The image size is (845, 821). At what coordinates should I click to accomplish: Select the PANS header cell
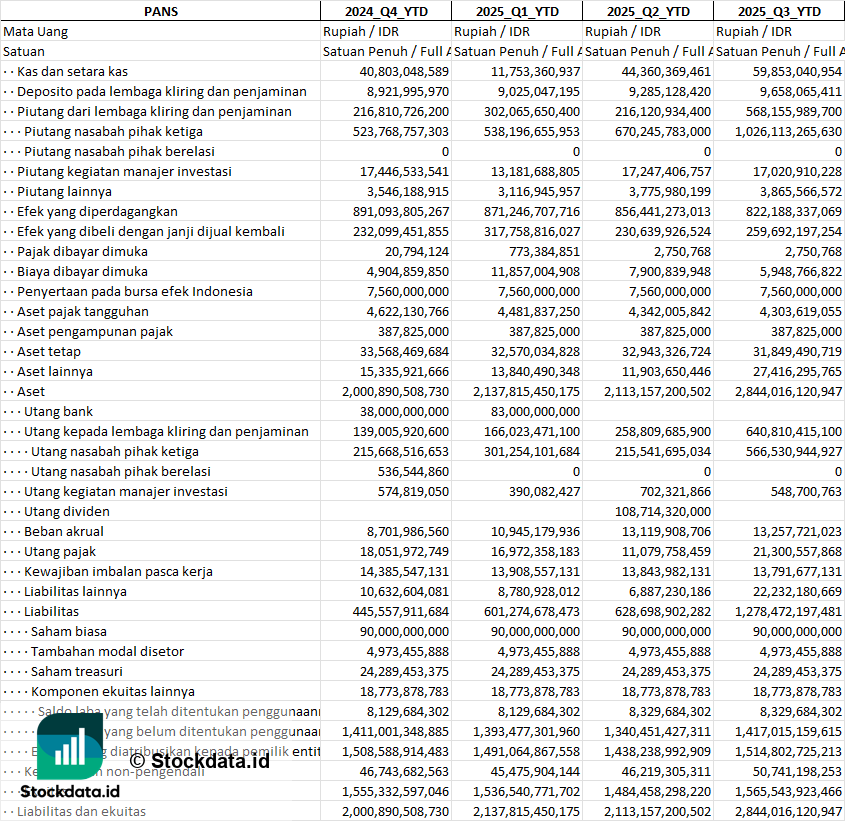(x=160, y=11)
